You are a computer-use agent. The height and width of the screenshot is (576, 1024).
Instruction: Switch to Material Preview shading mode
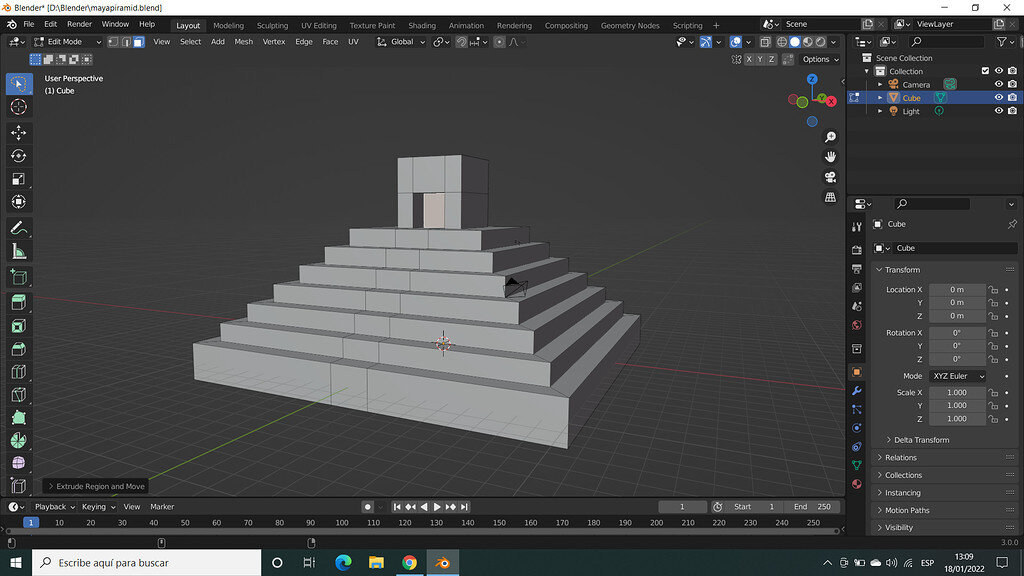point(807,42)
